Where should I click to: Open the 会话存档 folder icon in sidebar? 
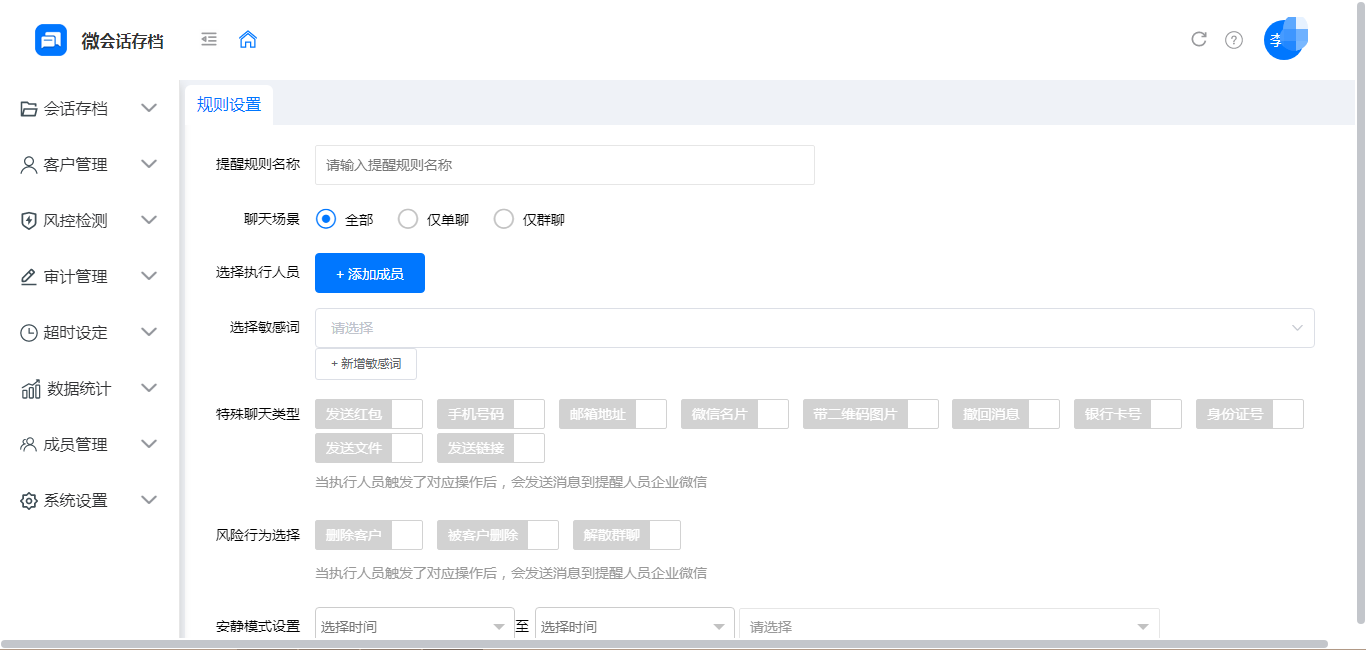[x=27, y=108]
